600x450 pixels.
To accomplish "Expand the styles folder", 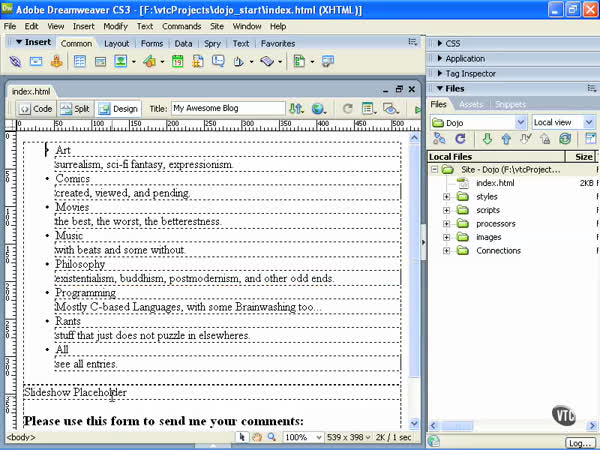I will pyautogui.click(x=446, y=197).
